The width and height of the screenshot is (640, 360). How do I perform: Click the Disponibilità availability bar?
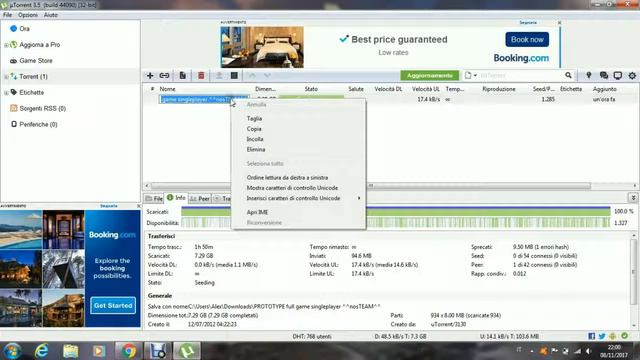(x=396, y=222)
